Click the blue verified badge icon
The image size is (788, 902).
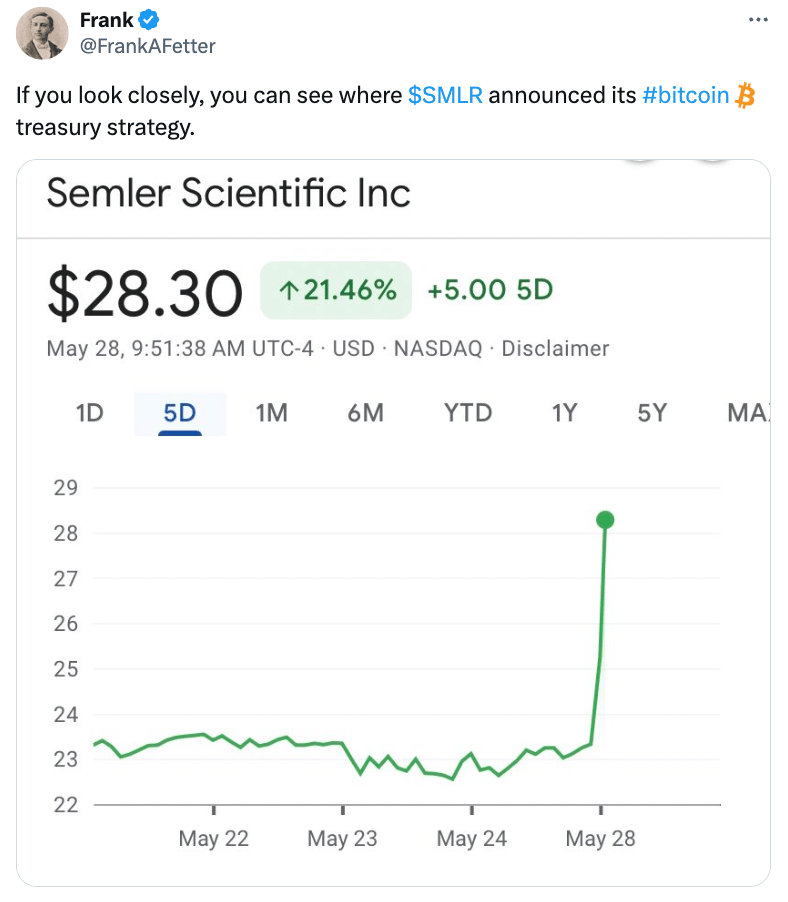[149, 20]
